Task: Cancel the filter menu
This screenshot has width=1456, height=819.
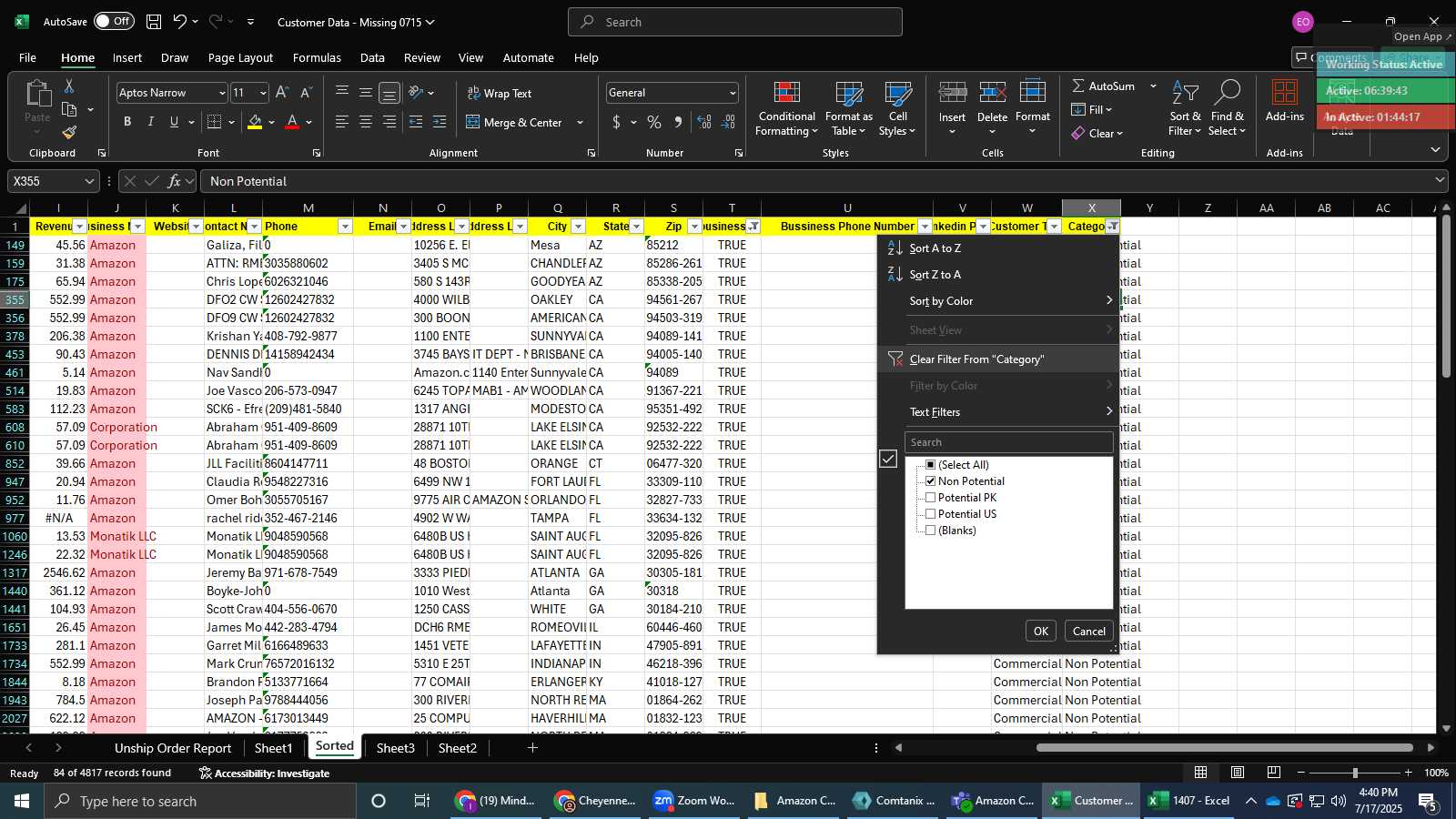Action: (x=1088, y=631)
